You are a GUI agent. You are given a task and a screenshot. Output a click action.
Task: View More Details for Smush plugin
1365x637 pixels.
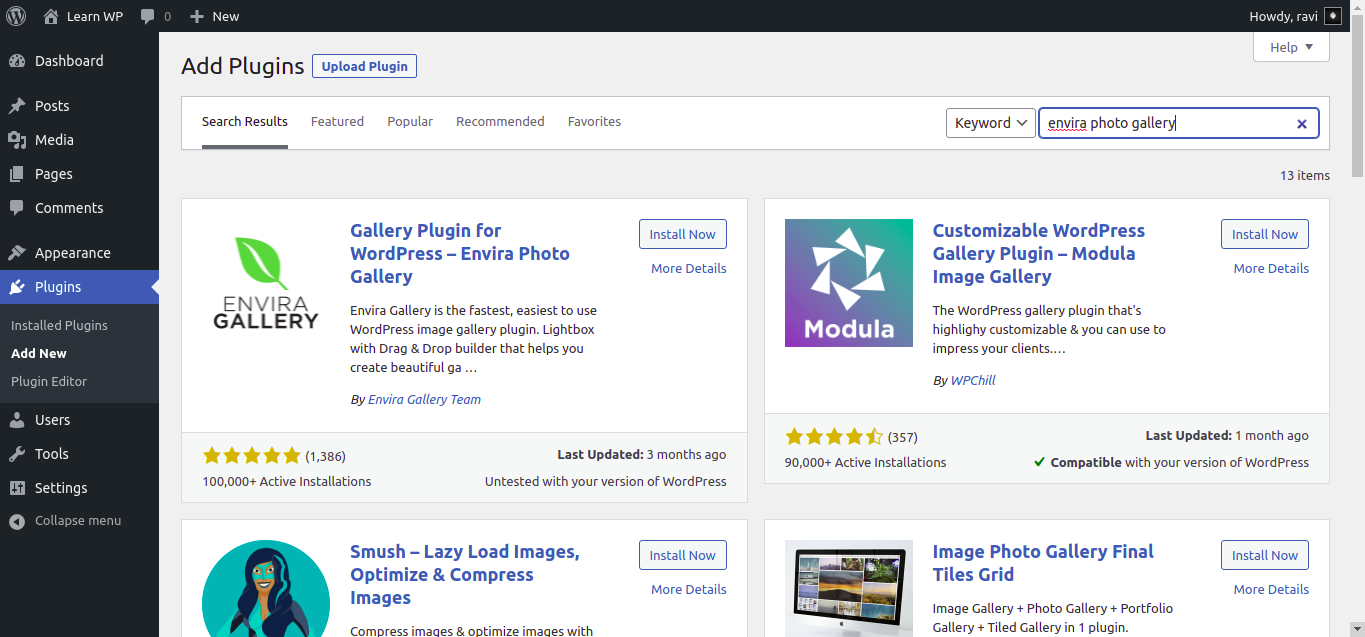click(689, 589)
